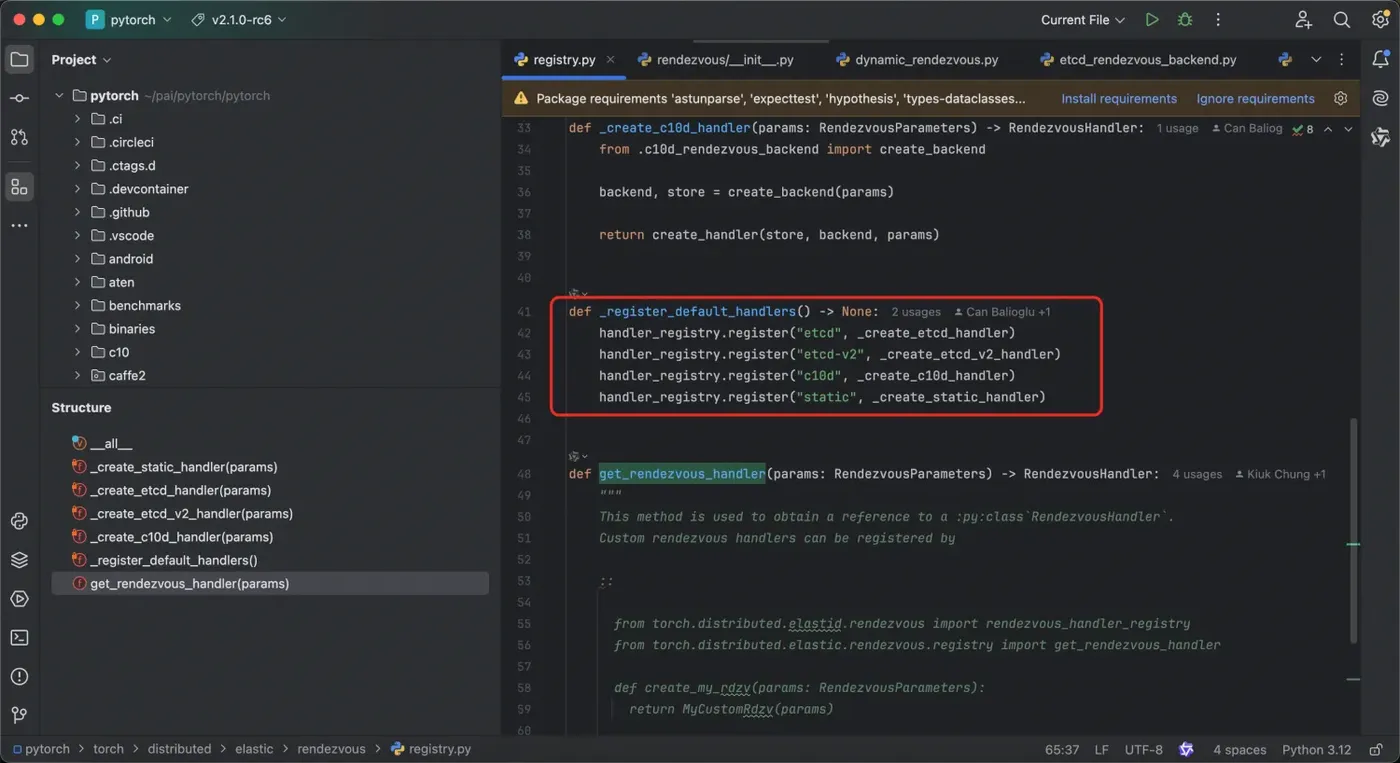Screen dimensions: 1400x763
Task: Click the 2 usages inlay hint
Action: click(x=915, y=312)
